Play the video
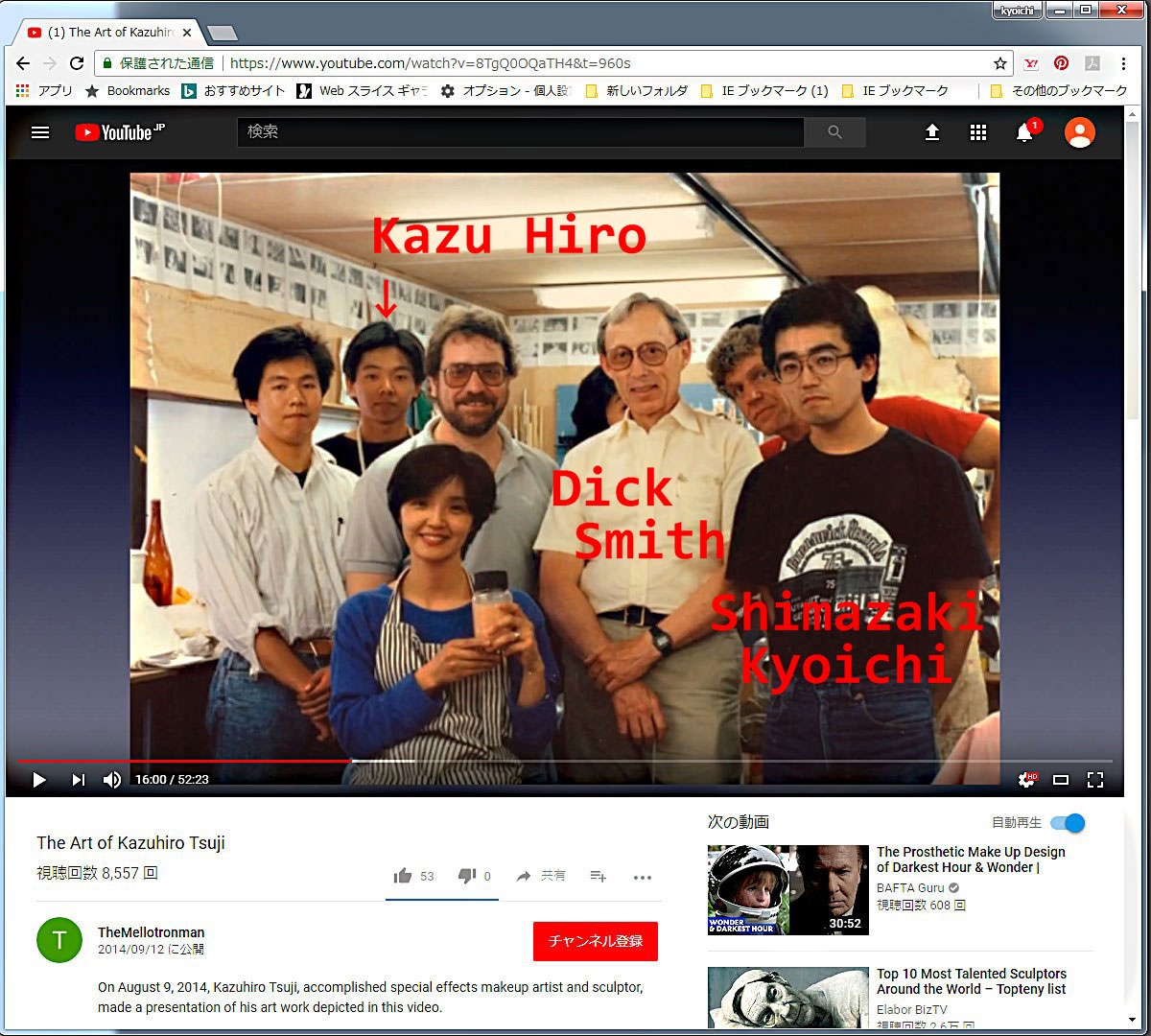The width and height of the screenshot is (1151, 1036). 39,780
